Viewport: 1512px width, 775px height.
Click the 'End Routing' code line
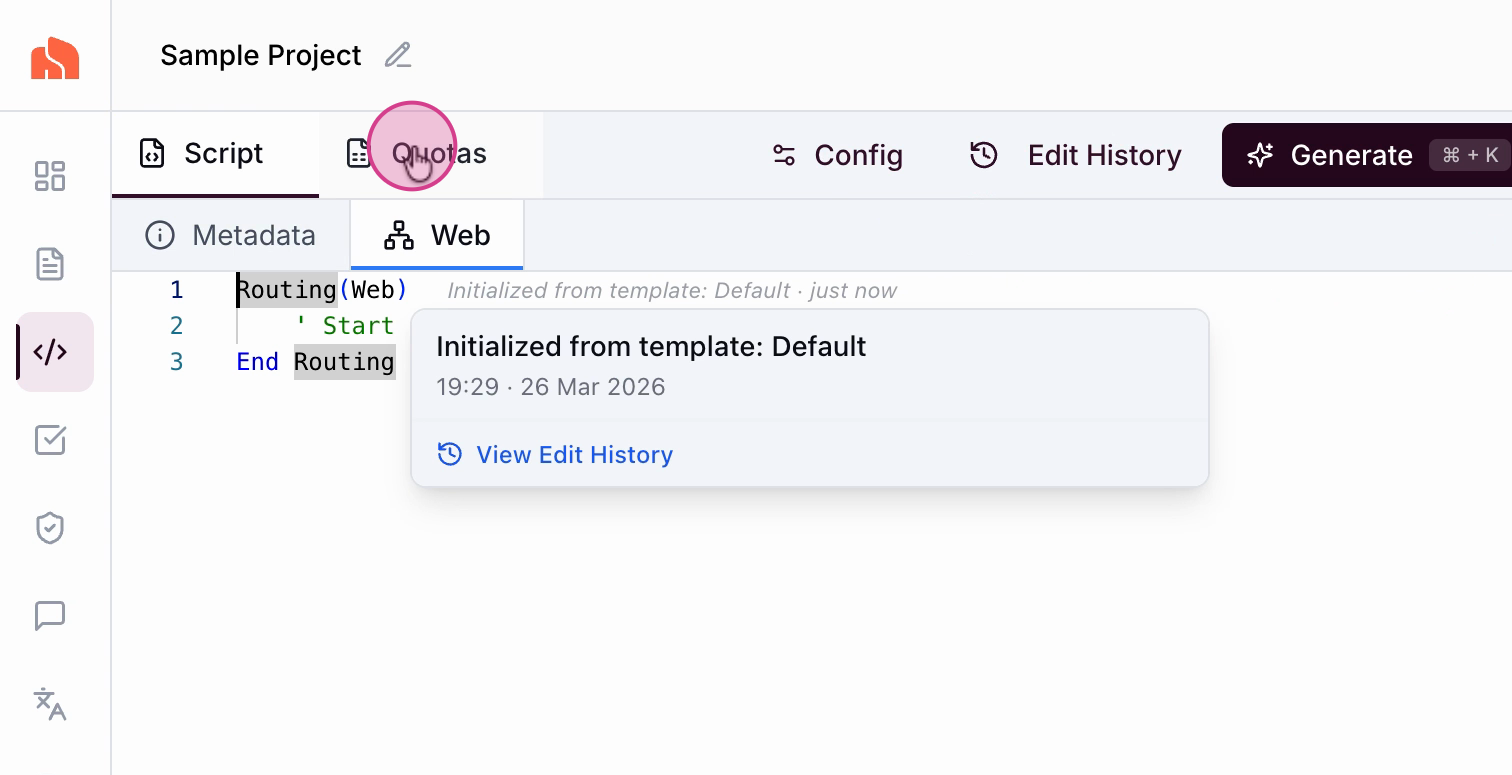pos(315,362)
